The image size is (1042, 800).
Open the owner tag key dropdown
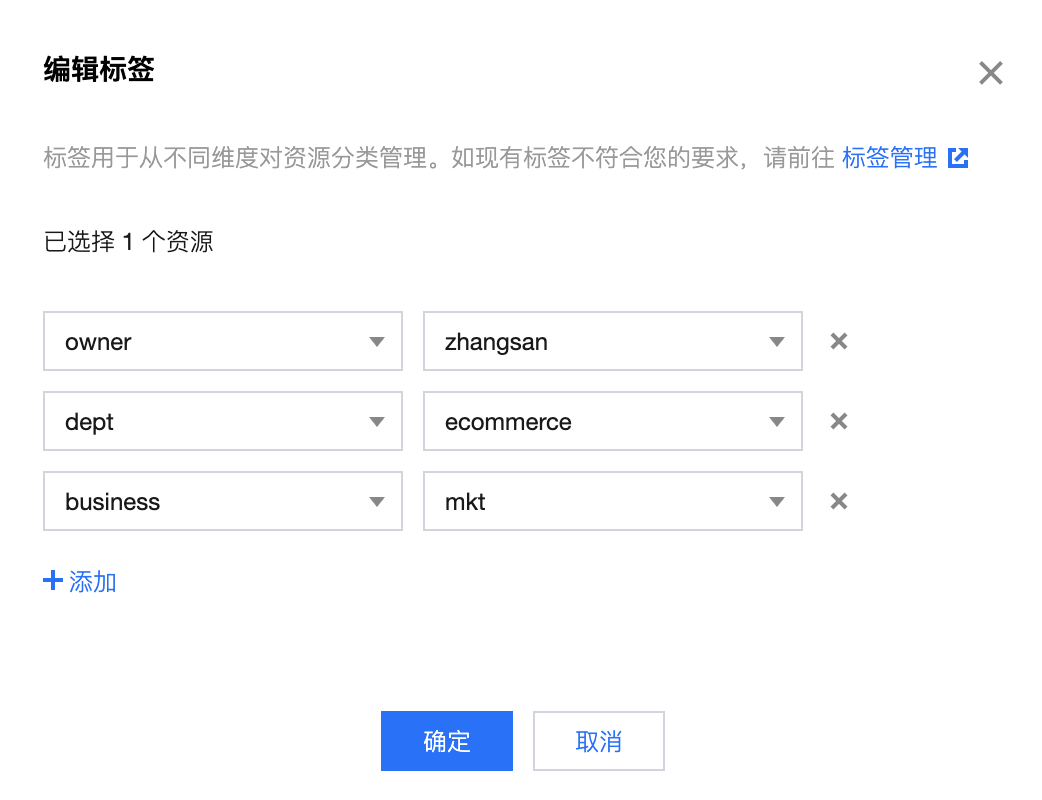pos(223,342)
